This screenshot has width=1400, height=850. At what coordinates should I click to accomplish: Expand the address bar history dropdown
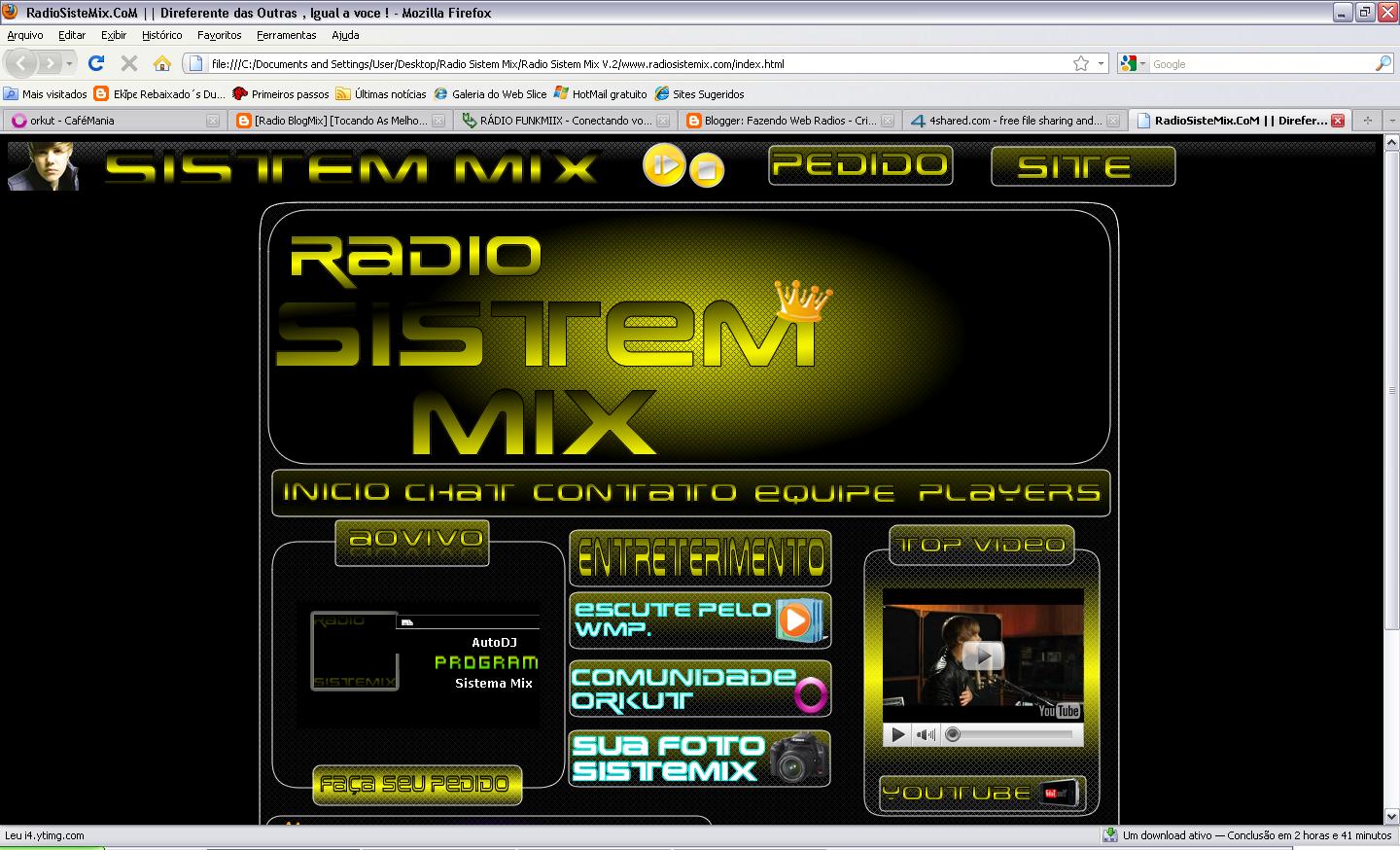[x=1101, y=63]
